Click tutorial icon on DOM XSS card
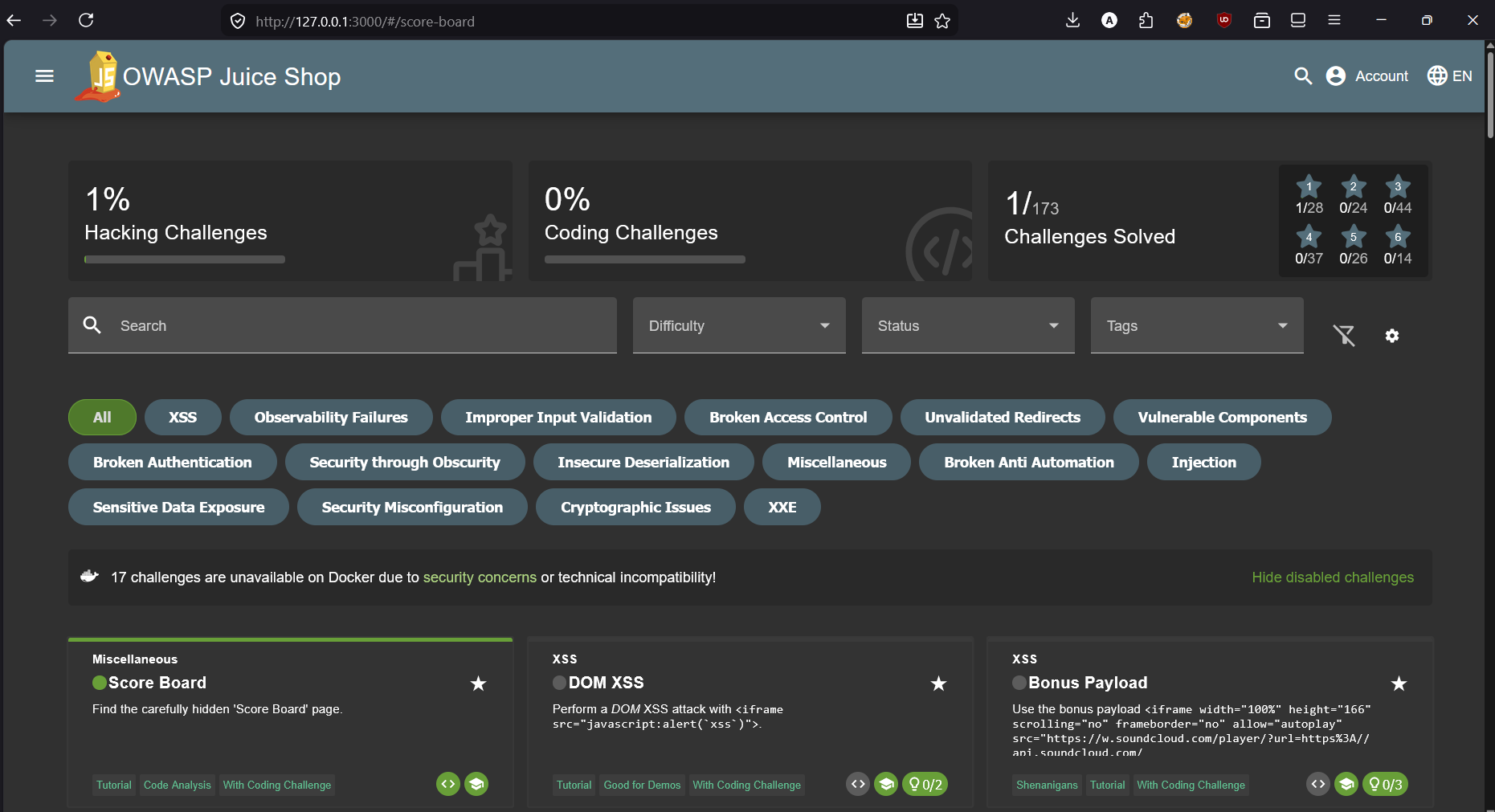This screenshot has width=1495, height=812. [886, 784]
